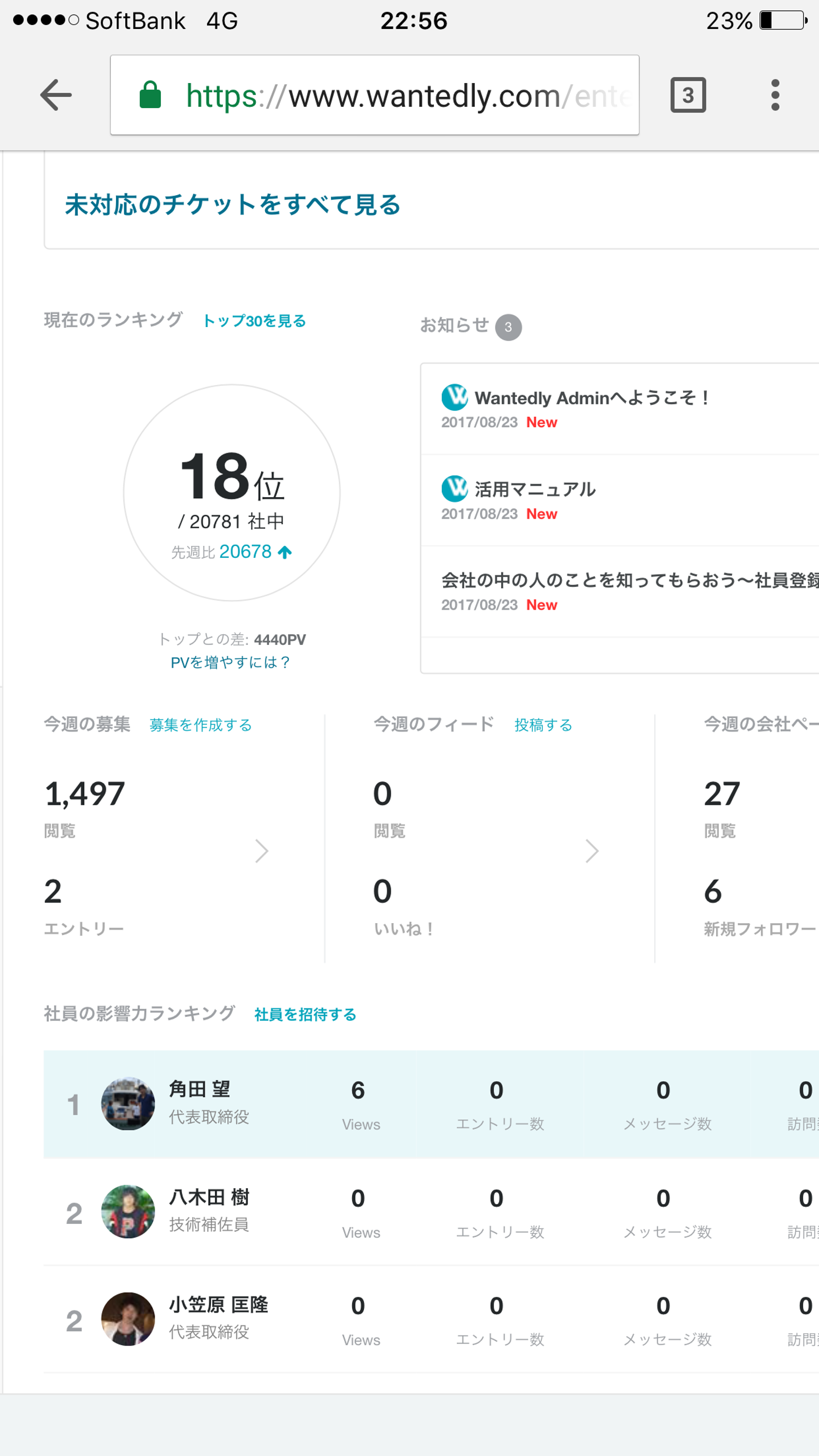The image size is (819, 1456).
Task: Click PVを増やすには？ help link
Action: pos(231,663)
